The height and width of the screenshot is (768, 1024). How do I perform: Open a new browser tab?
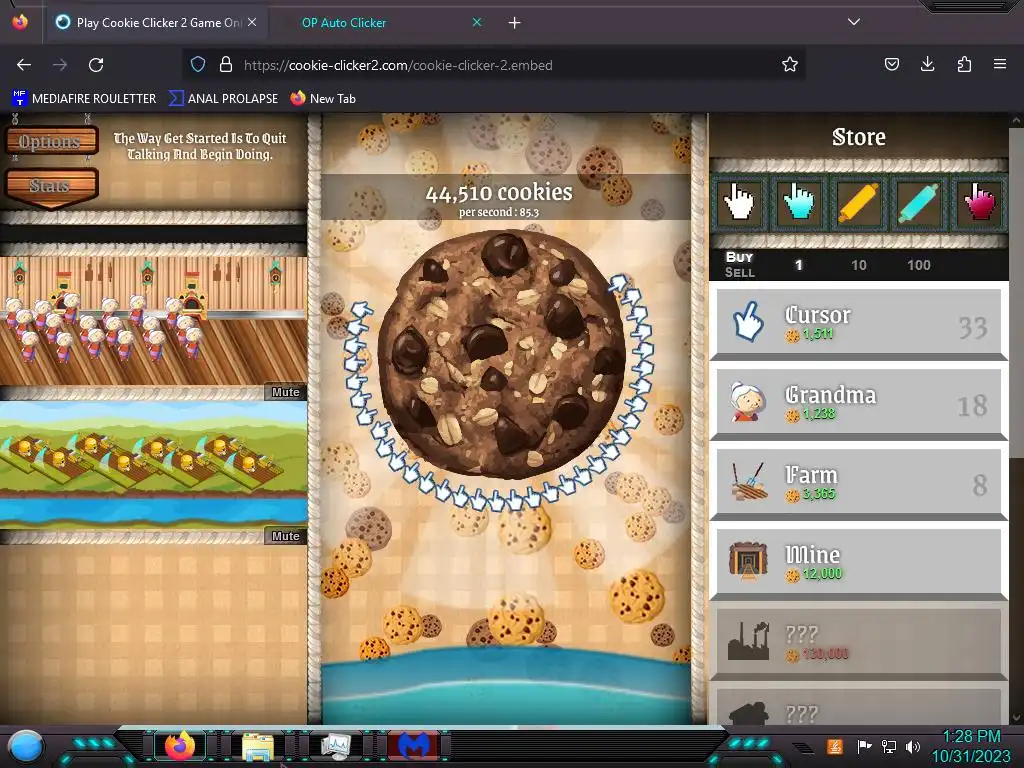click(x=515, y=23)
